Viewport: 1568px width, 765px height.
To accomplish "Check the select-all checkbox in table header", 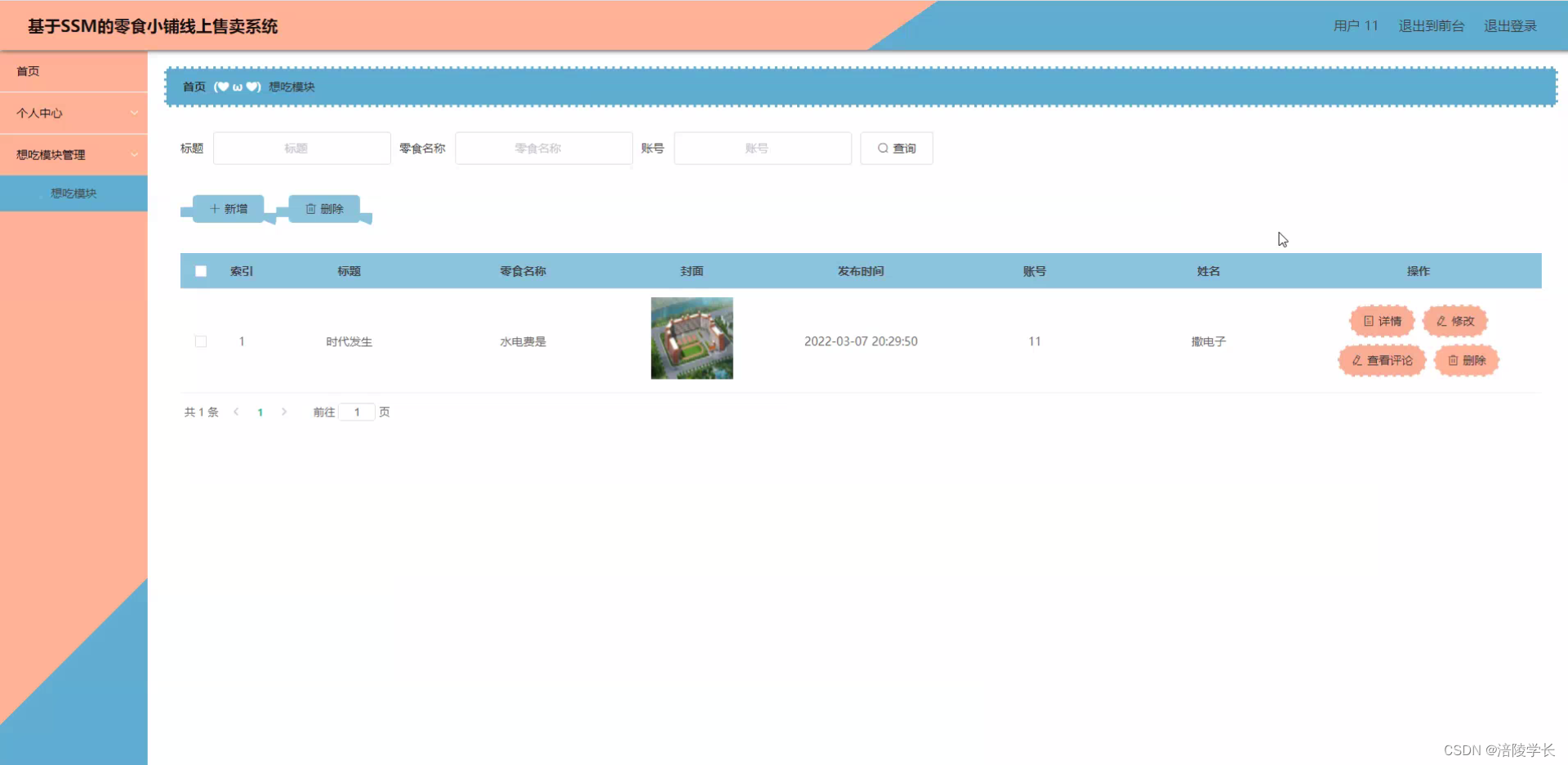I will point(200,270).
